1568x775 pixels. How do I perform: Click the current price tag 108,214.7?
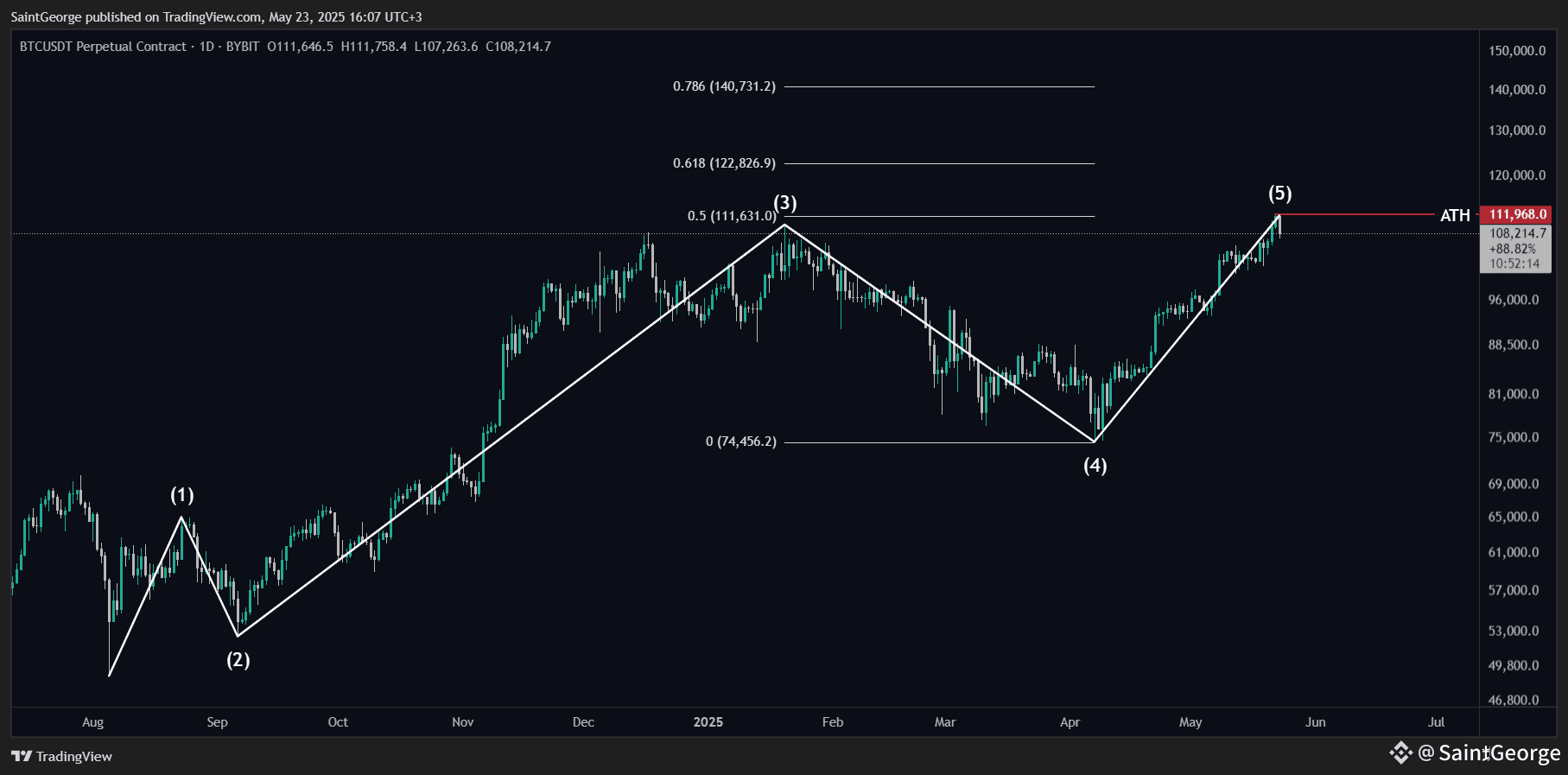coord(1518,233)
